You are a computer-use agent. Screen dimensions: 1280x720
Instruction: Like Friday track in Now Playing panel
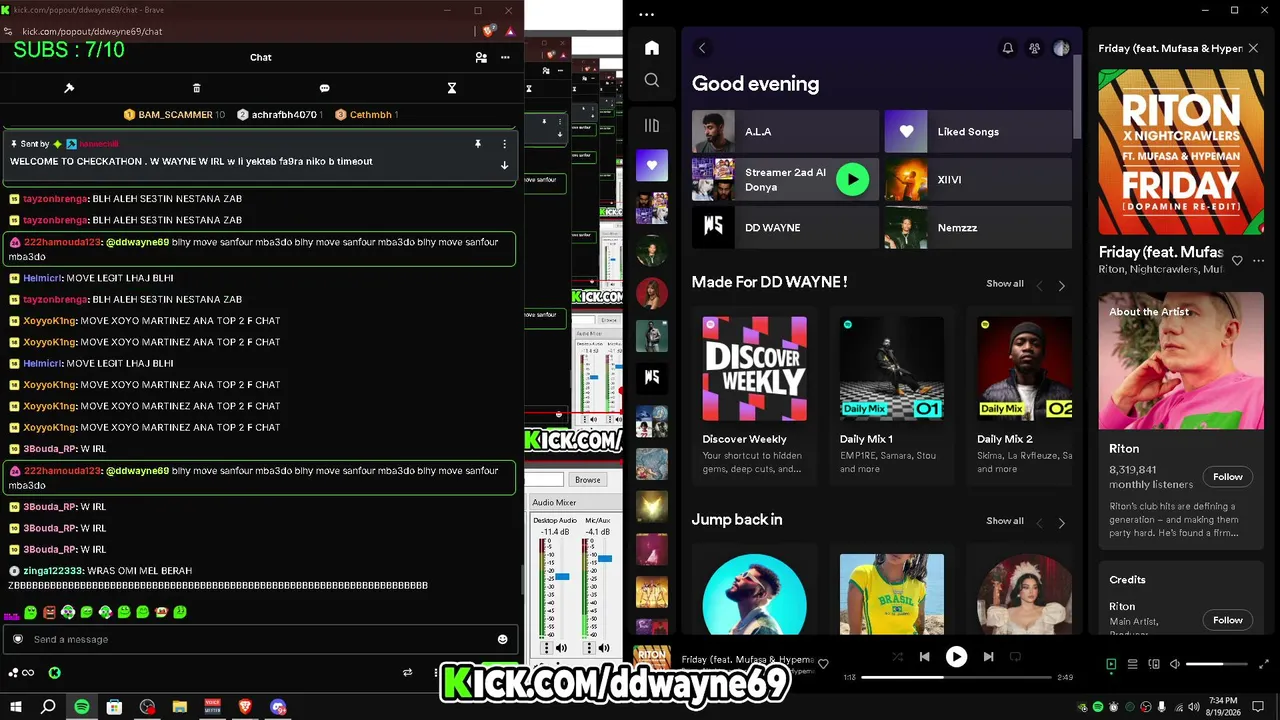[x=1237, y=261]
